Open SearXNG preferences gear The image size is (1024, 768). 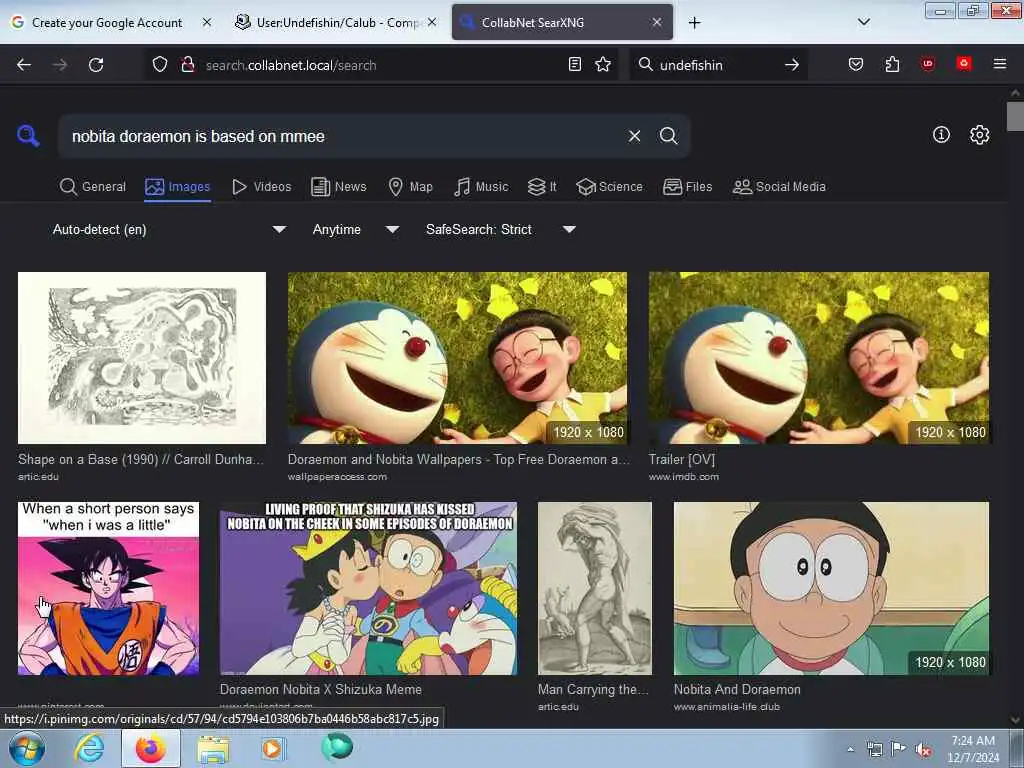tap(979, 135)
